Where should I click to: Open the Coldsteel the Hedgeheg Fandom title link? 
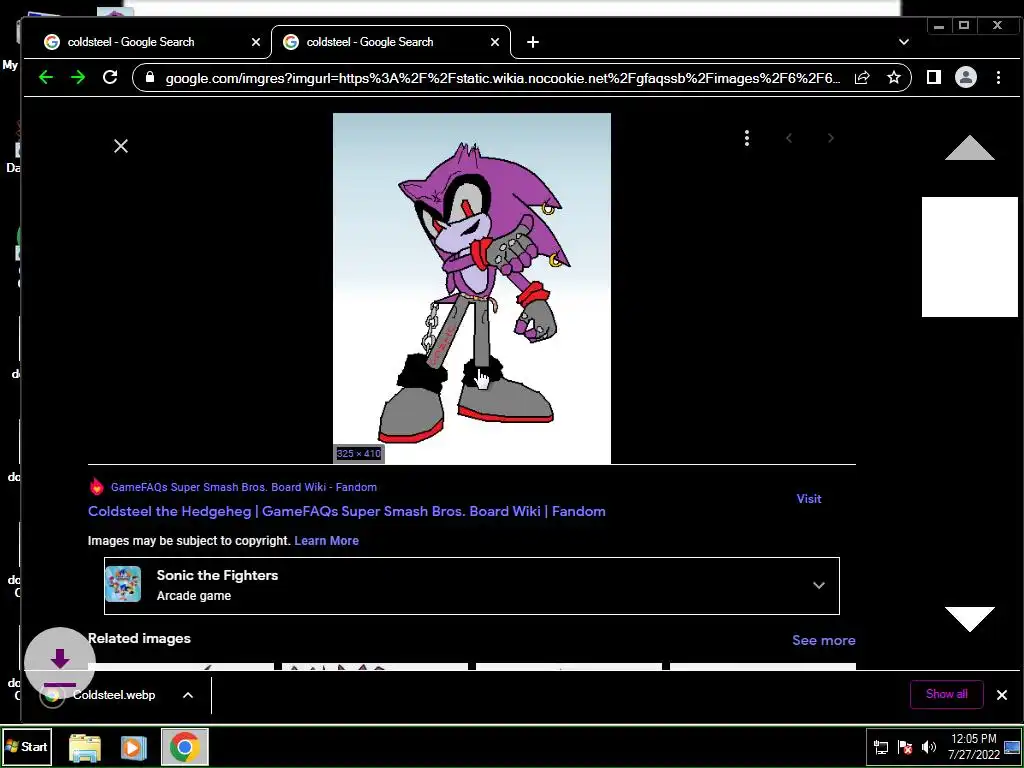[x=347, y=511]
